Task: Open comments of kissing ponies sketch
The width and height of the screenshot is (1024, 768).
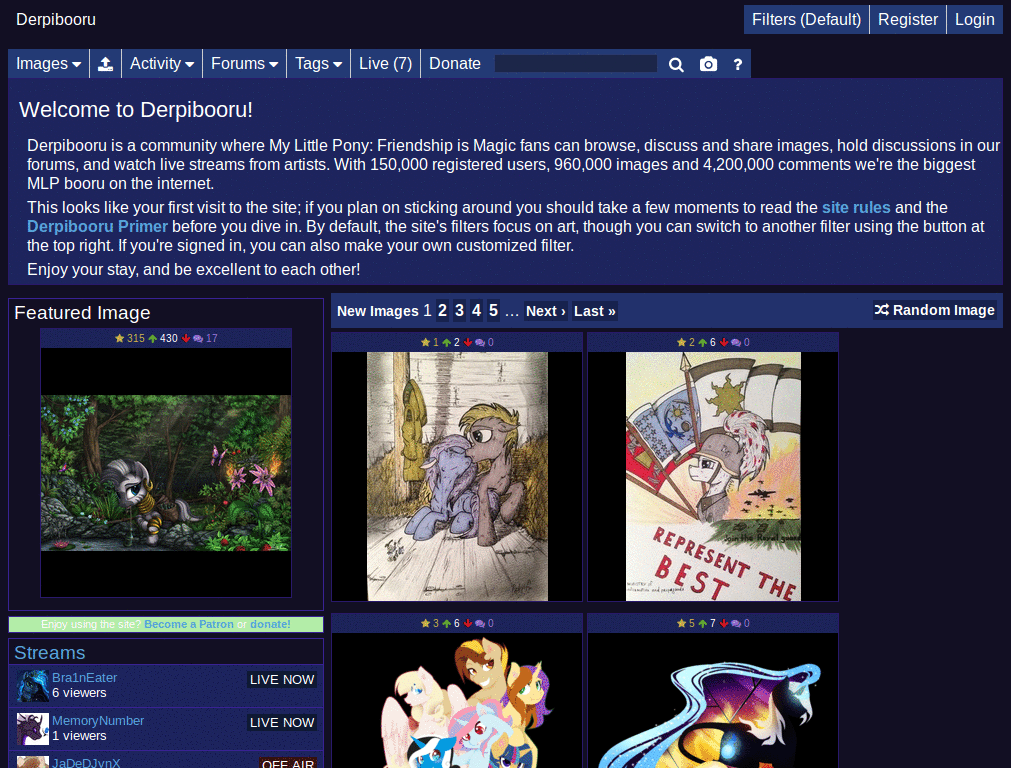Action: pyautogui.click(x=485, y=342)
